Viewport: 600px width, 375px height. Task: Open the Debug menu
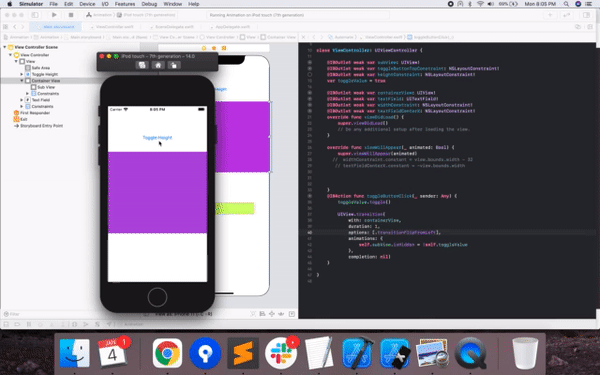point(149,4)
